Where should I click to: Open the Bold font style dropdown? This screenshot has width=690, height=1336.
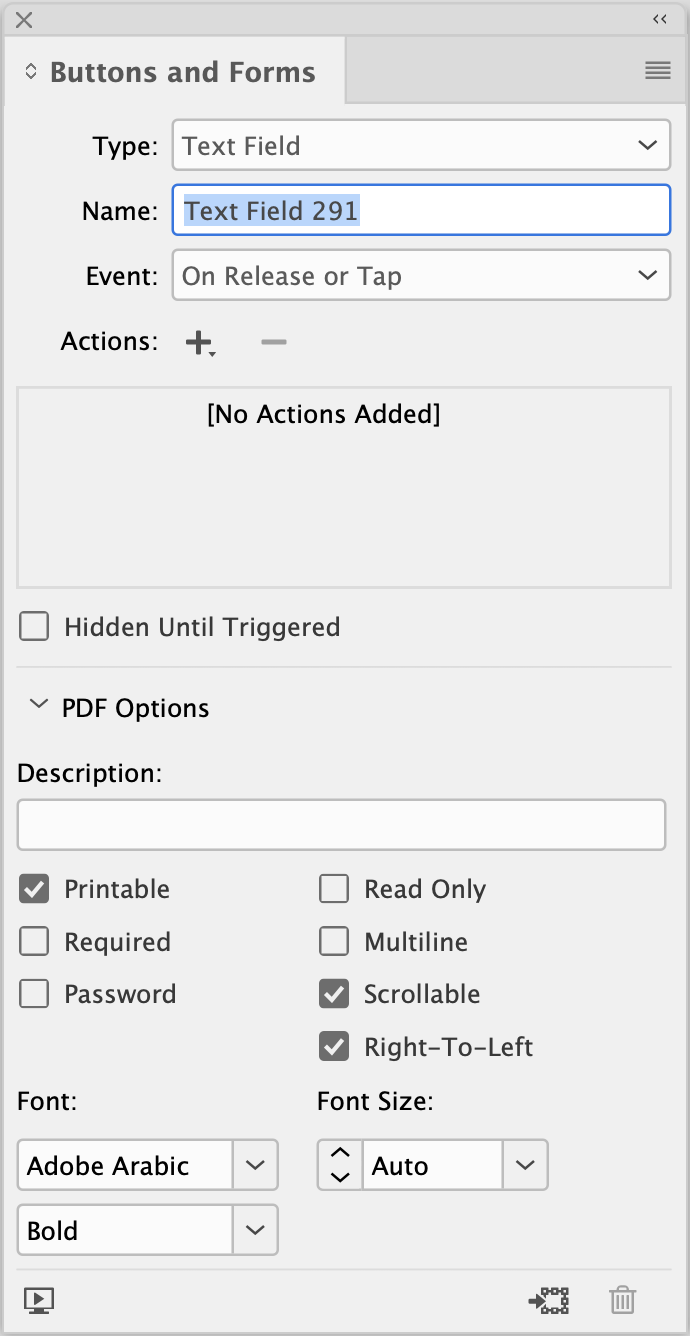pos(255,1230)
